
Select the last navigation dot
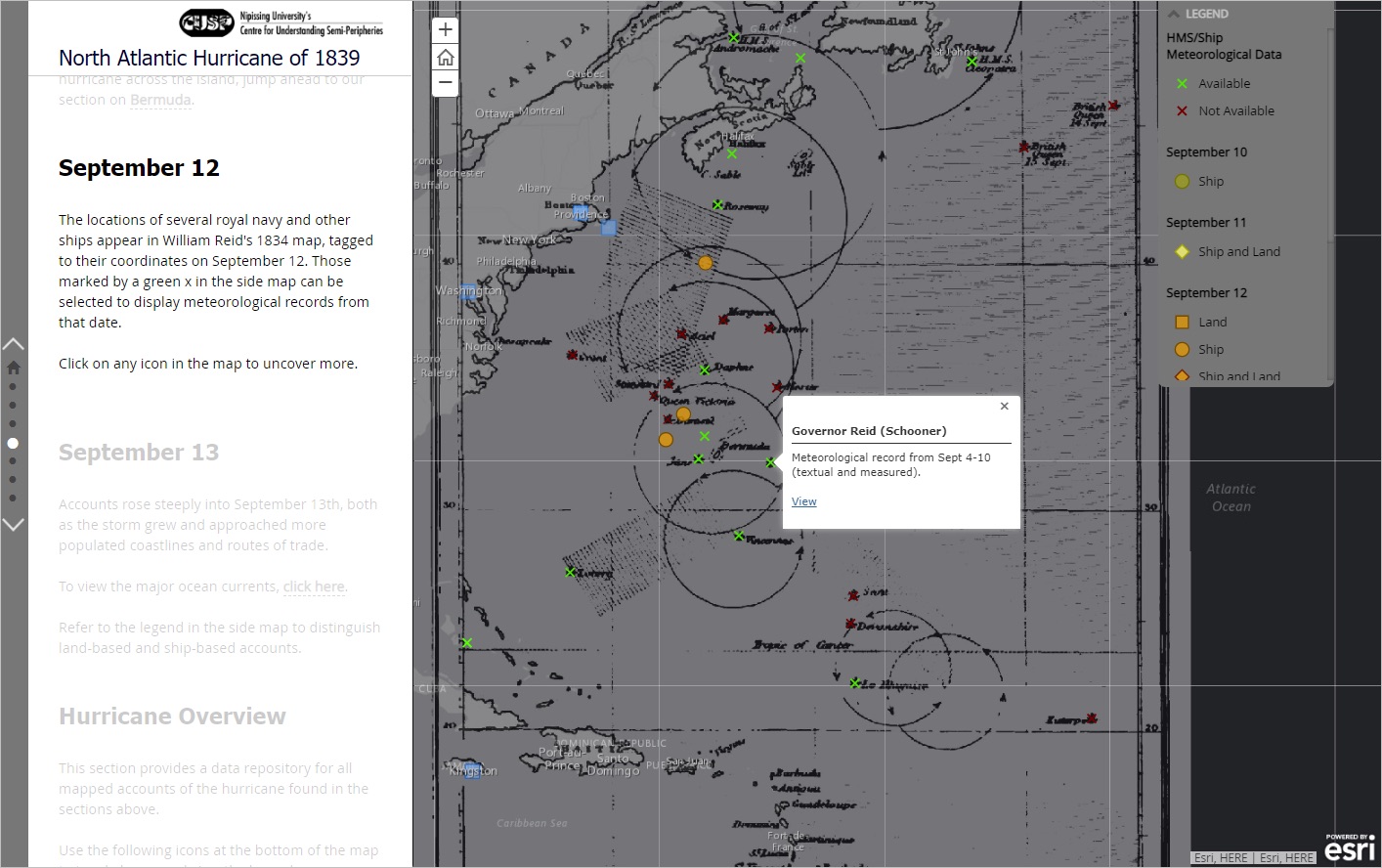coord(13,499)
